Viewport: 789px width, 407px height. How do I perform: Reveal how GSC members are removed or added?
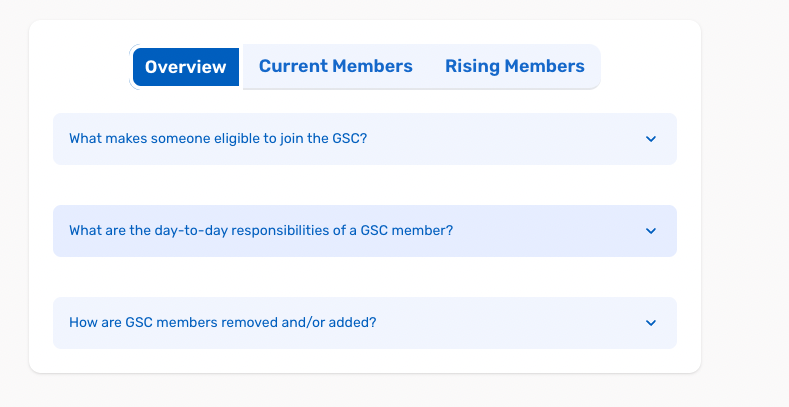(364, 323)
